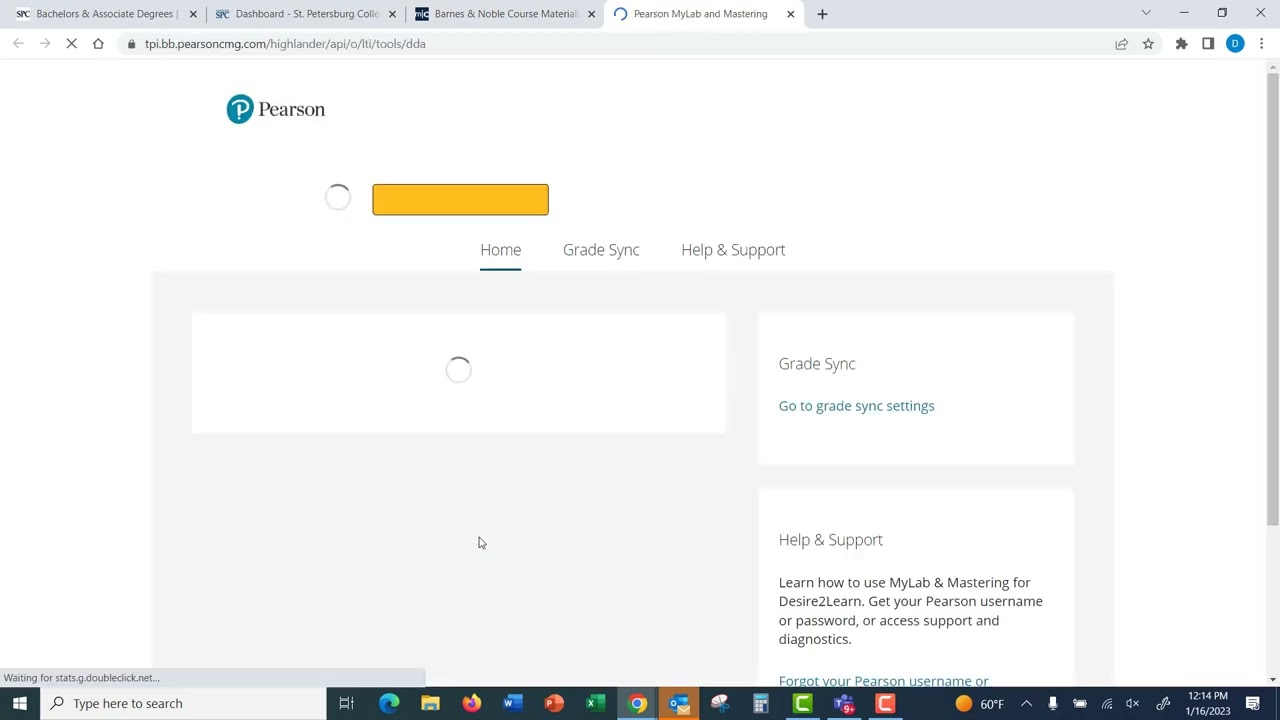Click the Windows search box

(183, 703)
